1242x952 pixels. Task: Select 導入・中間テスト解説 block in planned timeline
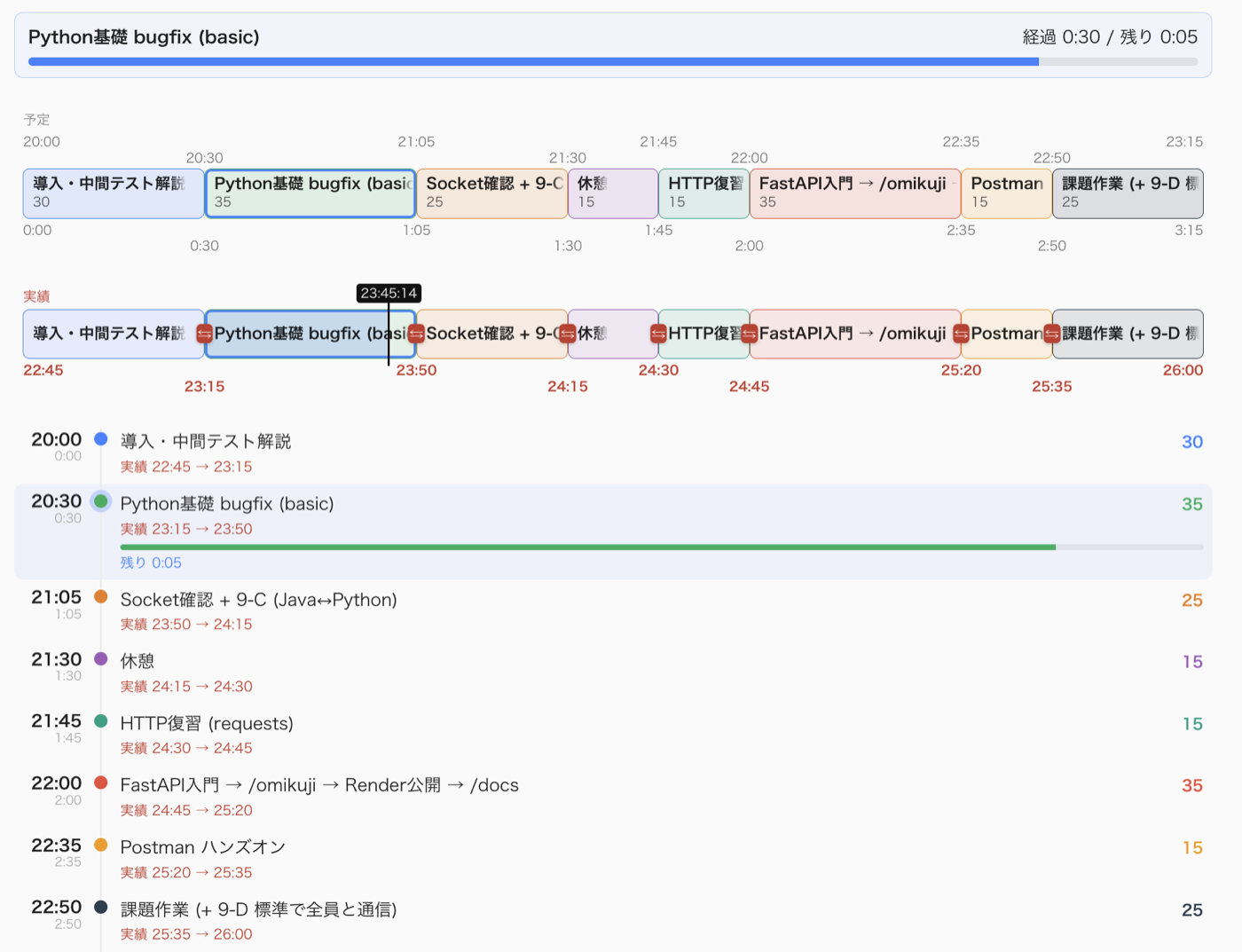(x=114, y=193)
